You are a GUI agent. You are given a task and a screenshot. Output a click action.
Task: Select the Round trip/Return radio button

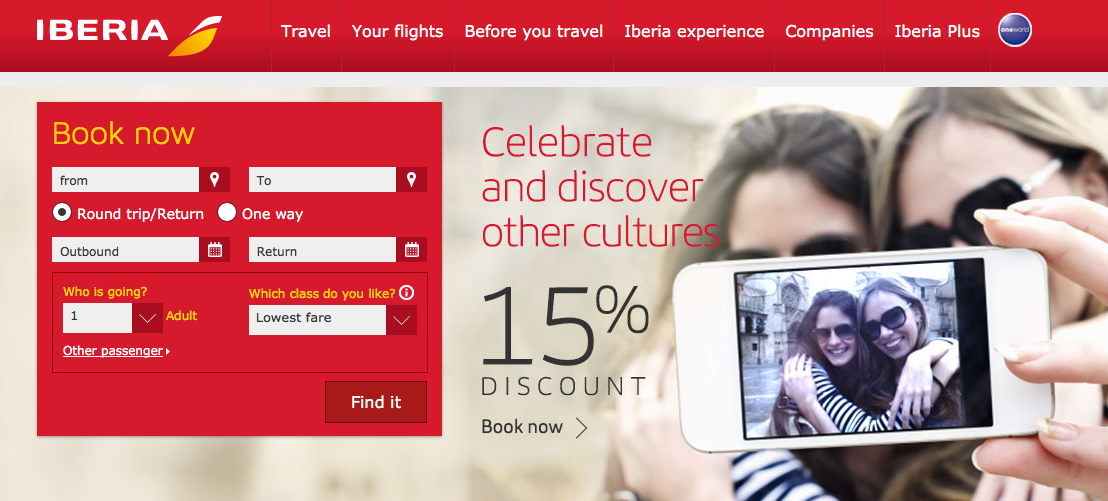coord(62,212)
